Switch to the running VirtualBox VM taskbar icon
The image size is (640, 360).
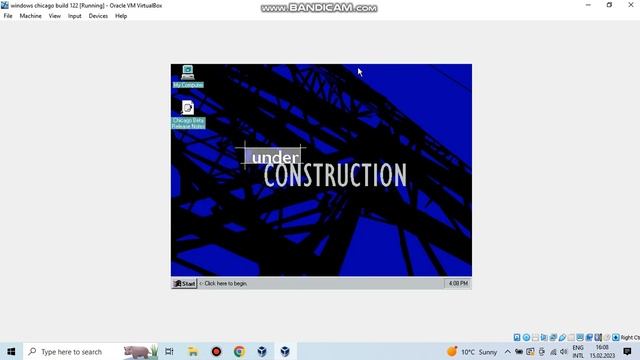click(x=285, y=351)
